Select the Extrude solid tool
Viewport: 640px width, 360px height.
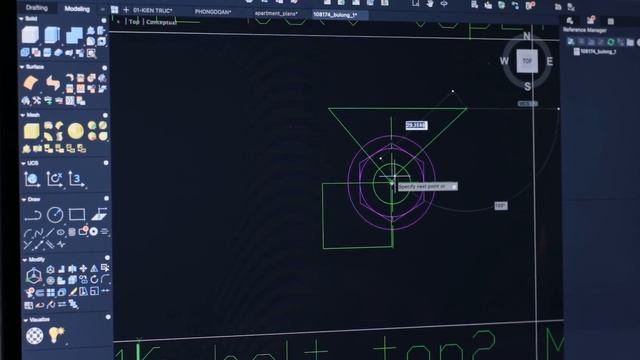pos(52,35)
